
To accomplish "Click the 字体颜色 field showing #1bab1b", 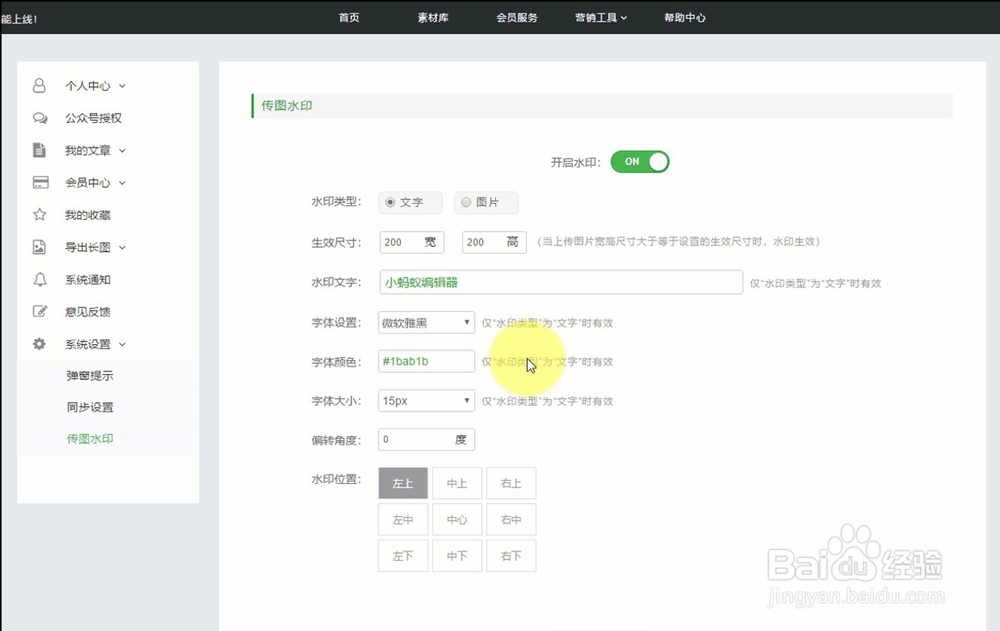I will click(x=425, y=361).
